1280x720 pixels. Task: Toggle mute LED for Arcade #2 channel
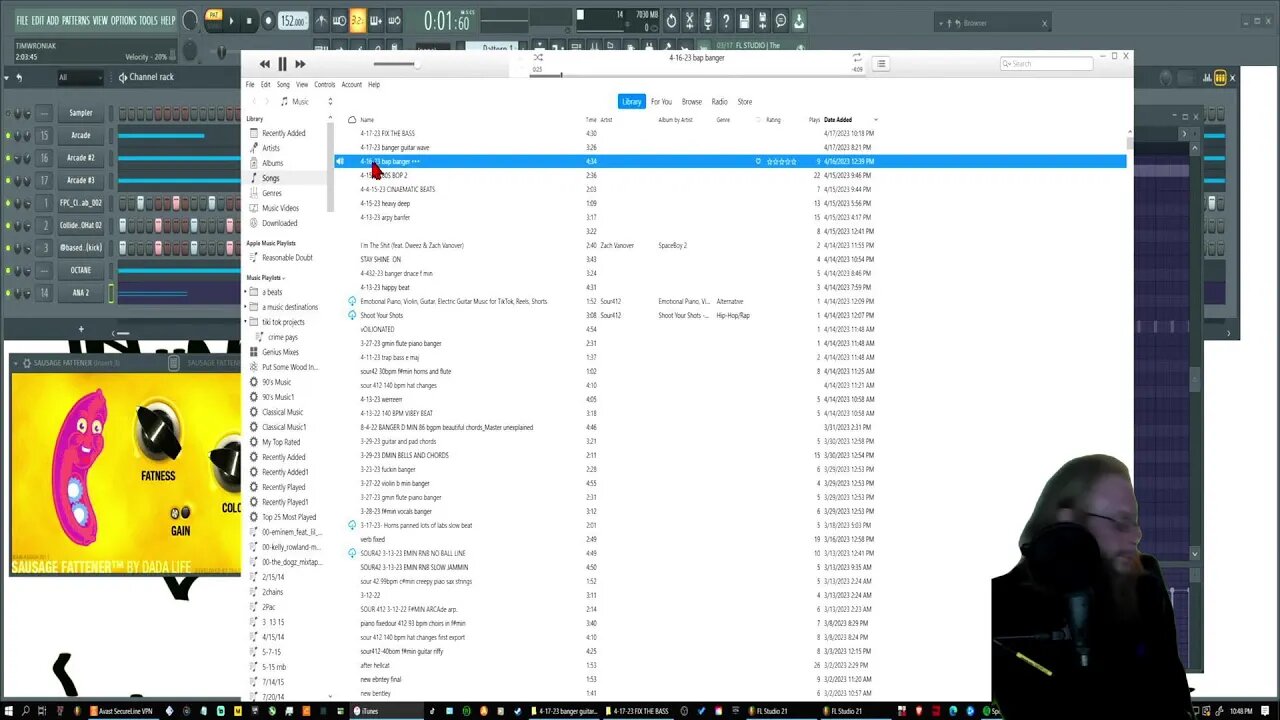[x=8, y=158]
